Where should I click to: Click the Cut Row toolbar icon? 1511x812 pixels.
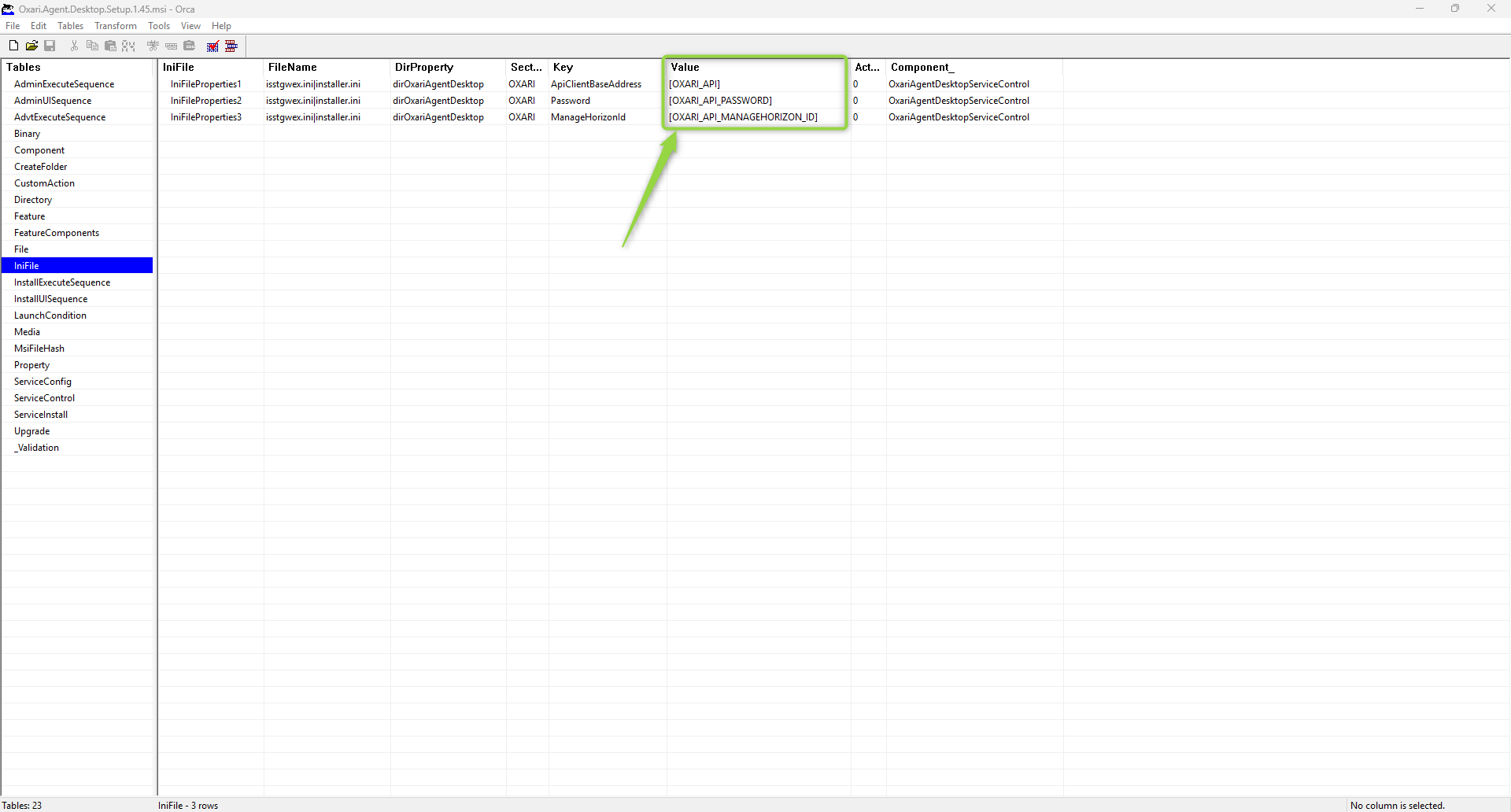153,46
